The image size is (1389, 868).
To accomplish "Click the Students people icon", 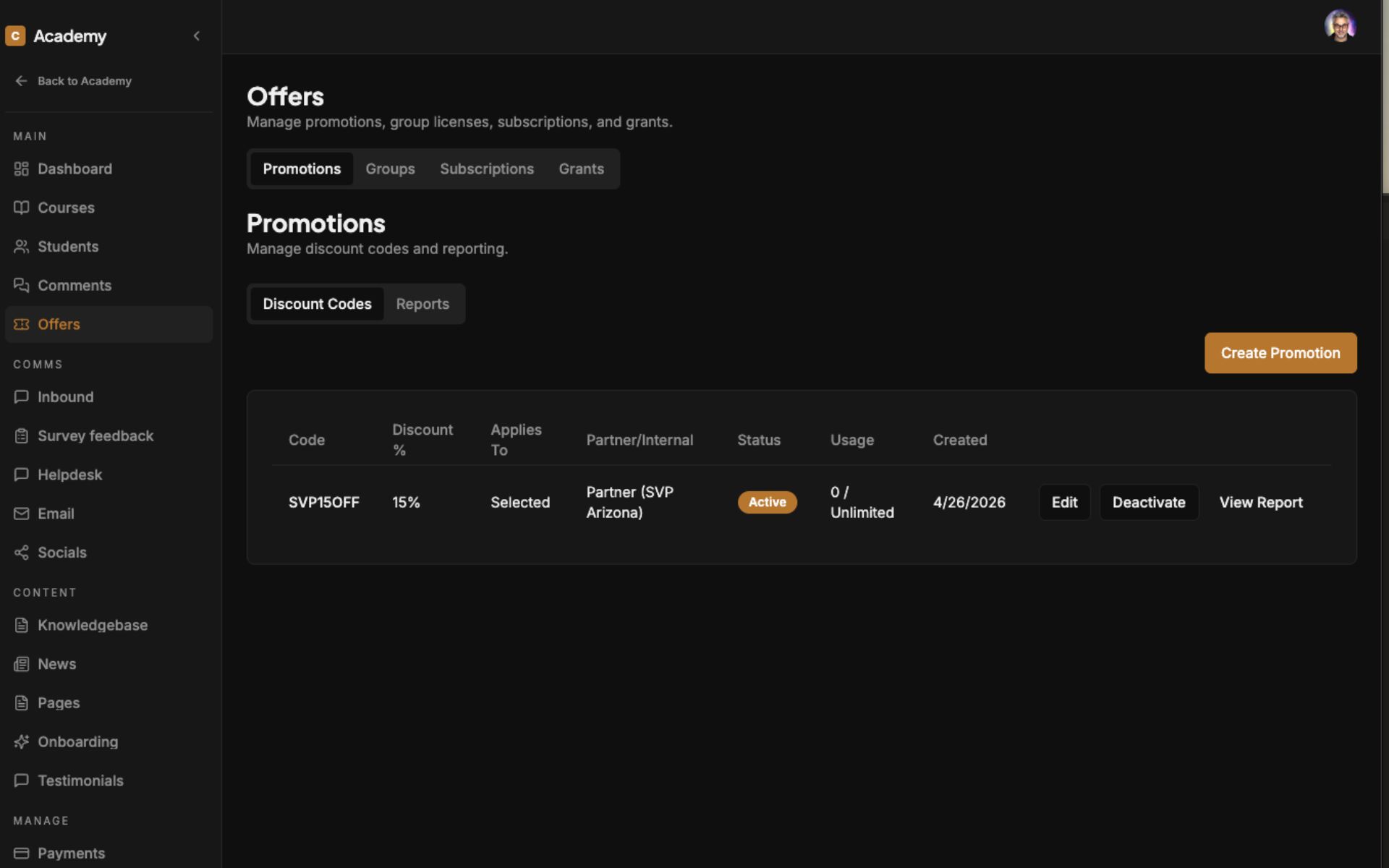I will tap(21, 247).
